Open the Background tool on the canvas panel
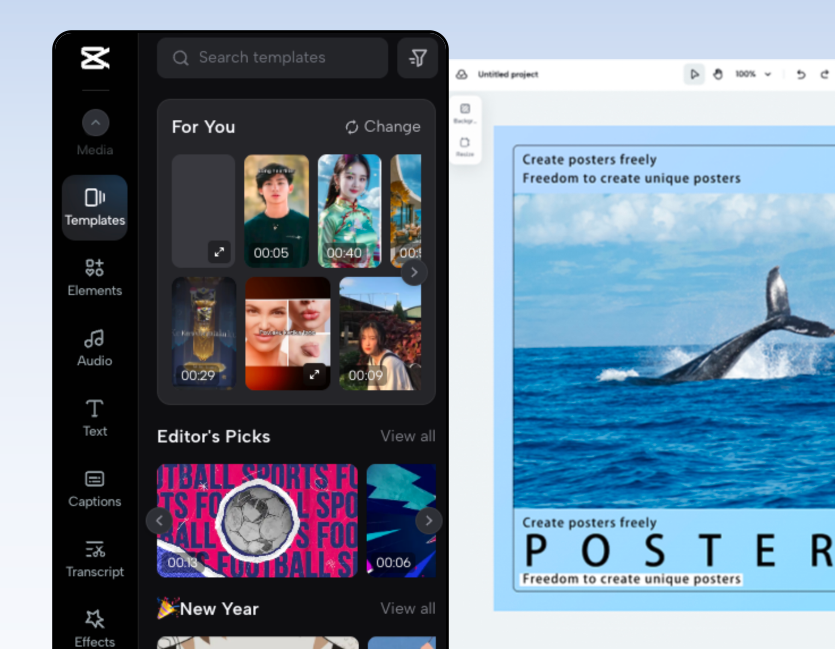This screenshot has width=835, height=649. tap(465, 113)
